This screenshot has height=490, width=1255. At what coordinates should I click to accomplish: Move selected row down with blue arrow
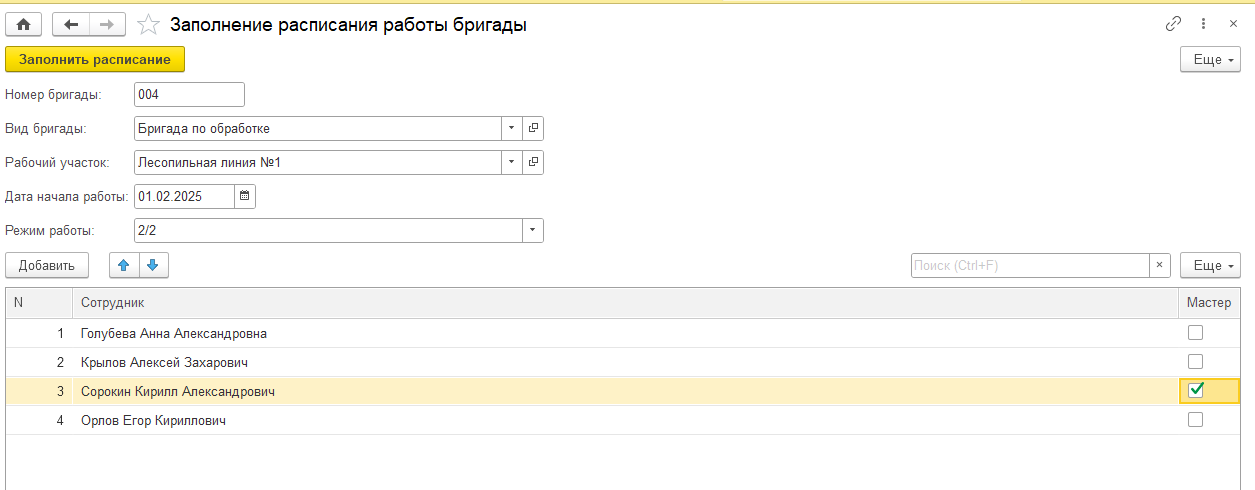click(153, 265)
